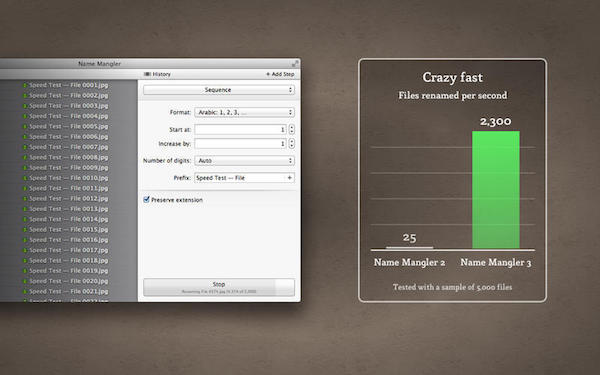600x375 pixels.
Task: Click green status icon beside File 0001.jpg
Action: click(x=25, y=85)
